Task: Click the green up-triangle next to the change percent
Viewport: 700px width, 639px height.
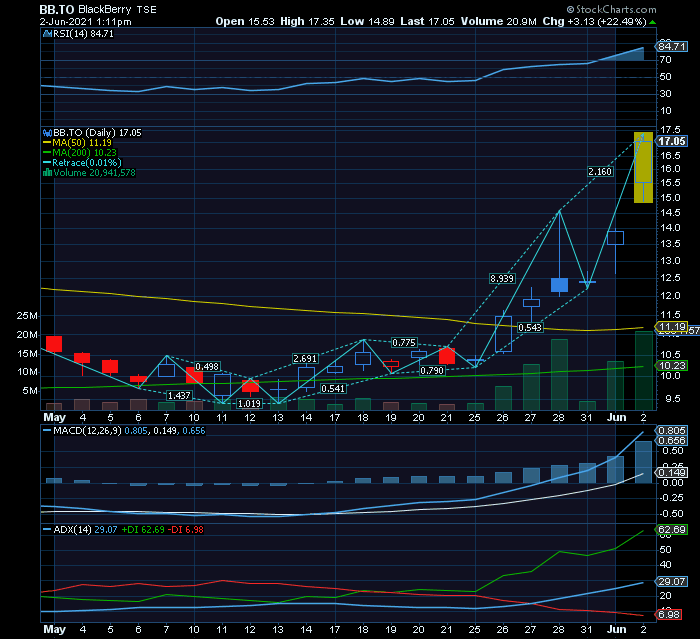Action: coord(652,22)
